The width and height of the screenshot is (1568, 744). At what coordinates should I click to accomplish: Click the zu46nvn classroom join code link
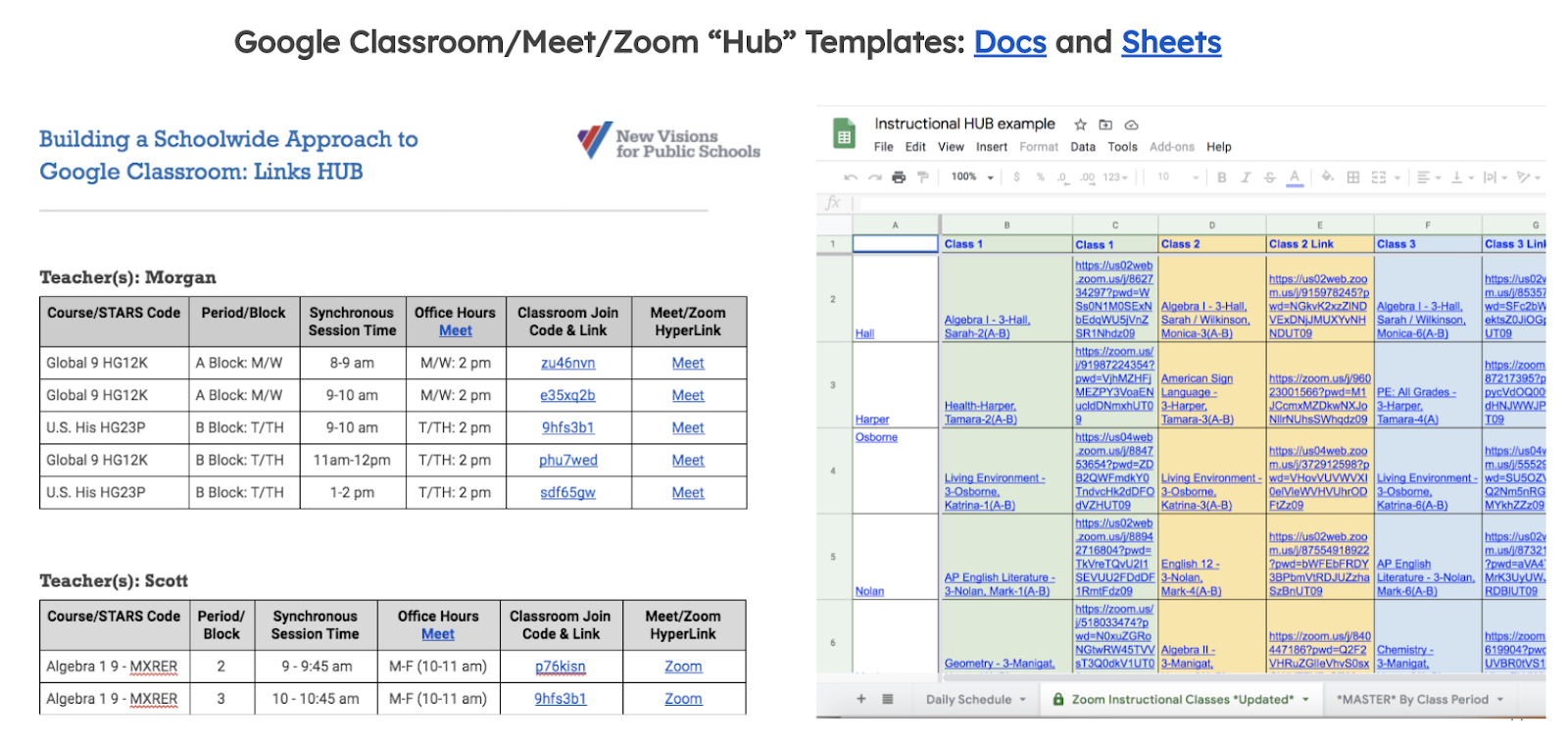pos(567,363)
